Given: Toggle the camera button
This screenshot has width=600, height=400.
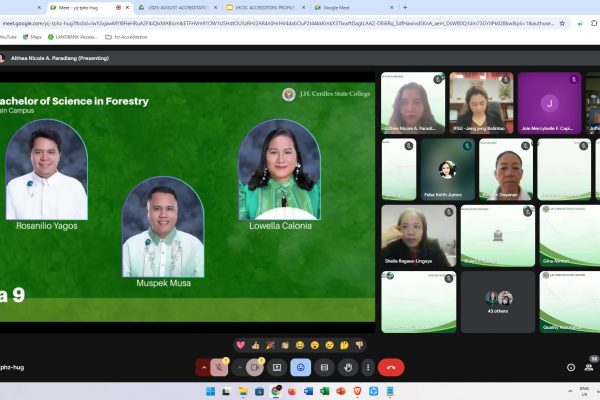Looking at the screenshot, I should [254, 367].
